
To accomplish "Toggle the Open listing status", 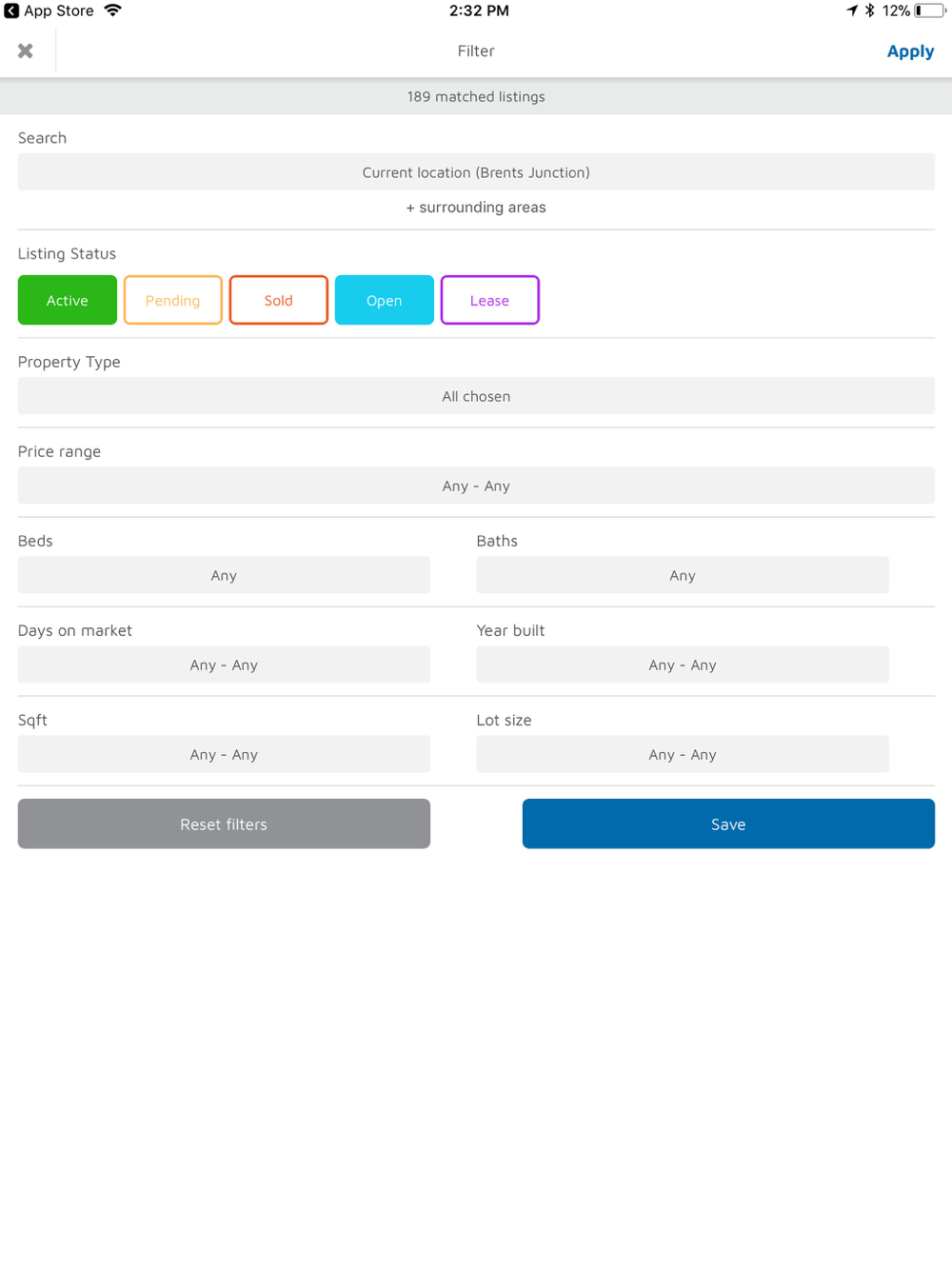I will [385, 300].
